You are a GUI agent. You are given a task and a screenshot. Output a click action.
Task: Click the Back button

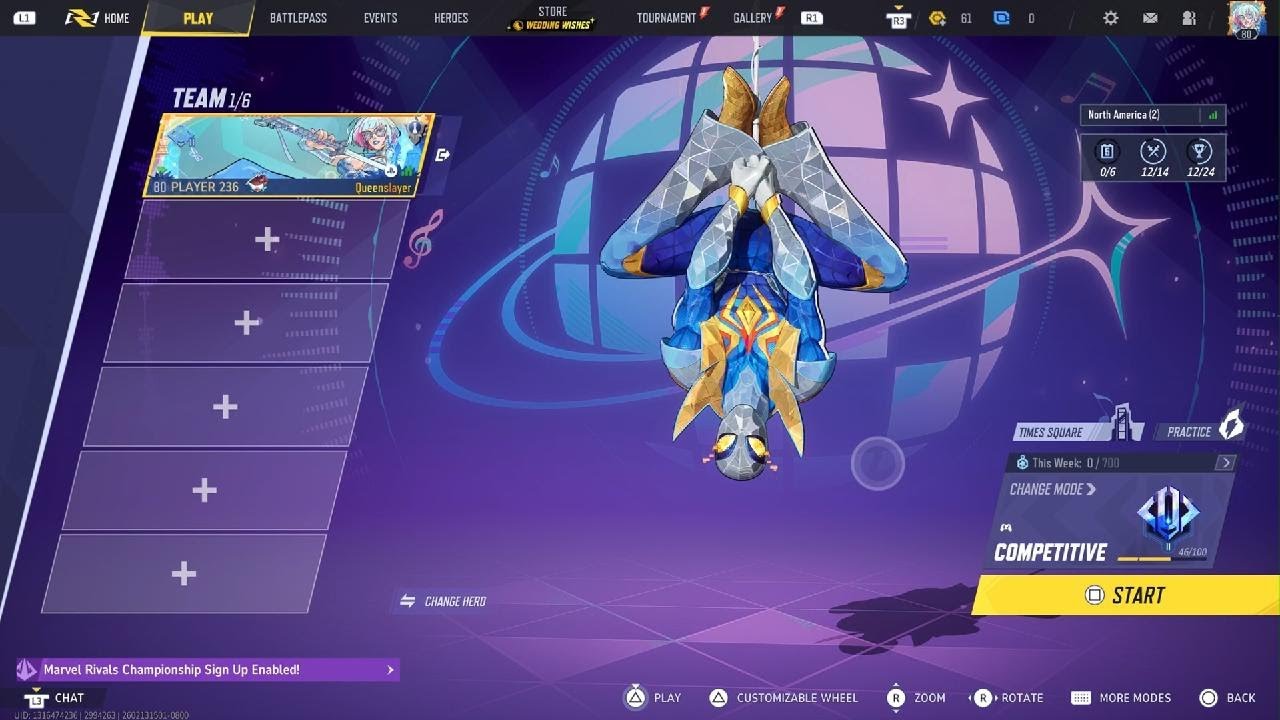[x=1227, y=698]
